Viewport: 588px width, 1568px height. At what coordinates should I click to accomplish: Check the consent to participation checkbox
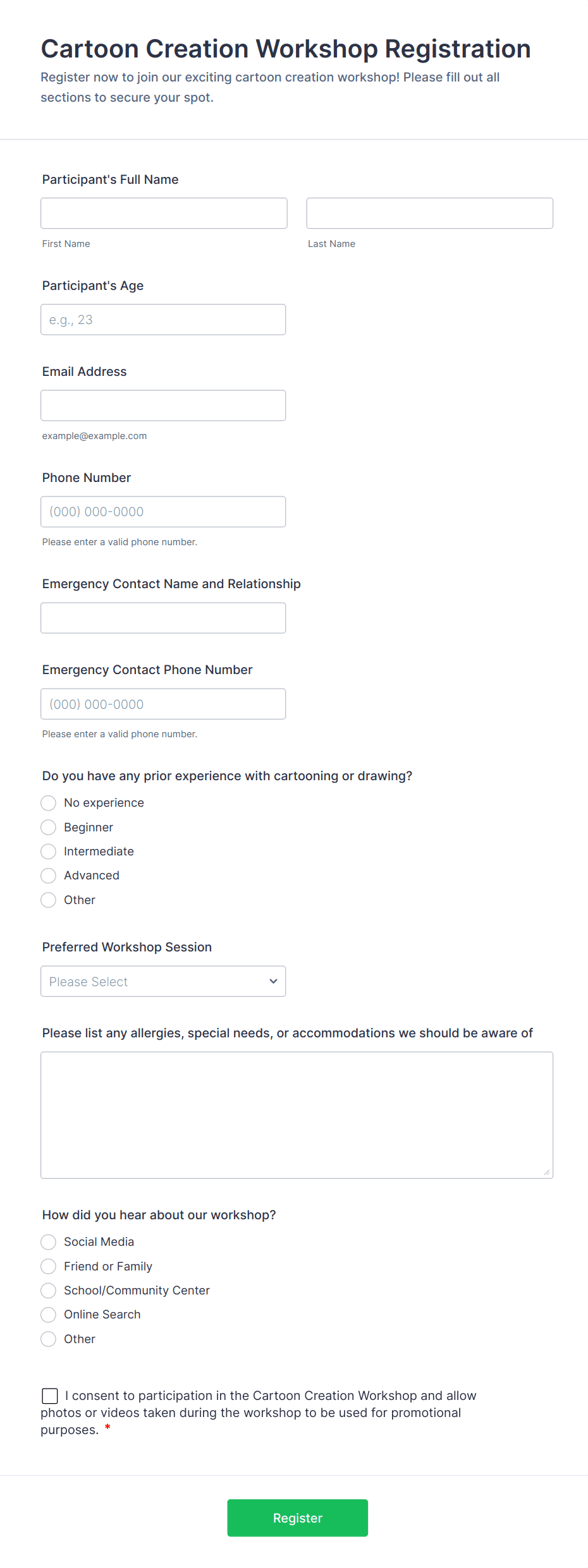click(x=49, y=1396)
